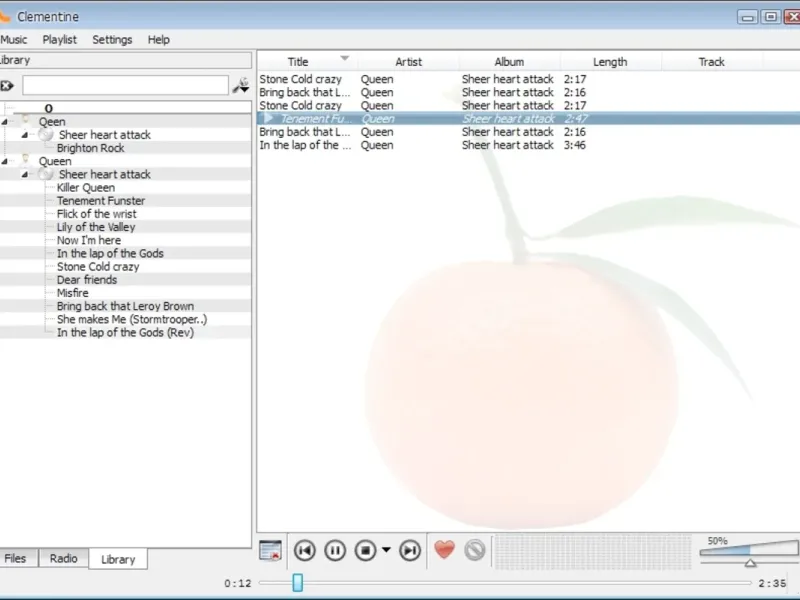
Task: Click the remaining time 2:35 label
Action: click(x=772, y=583)
